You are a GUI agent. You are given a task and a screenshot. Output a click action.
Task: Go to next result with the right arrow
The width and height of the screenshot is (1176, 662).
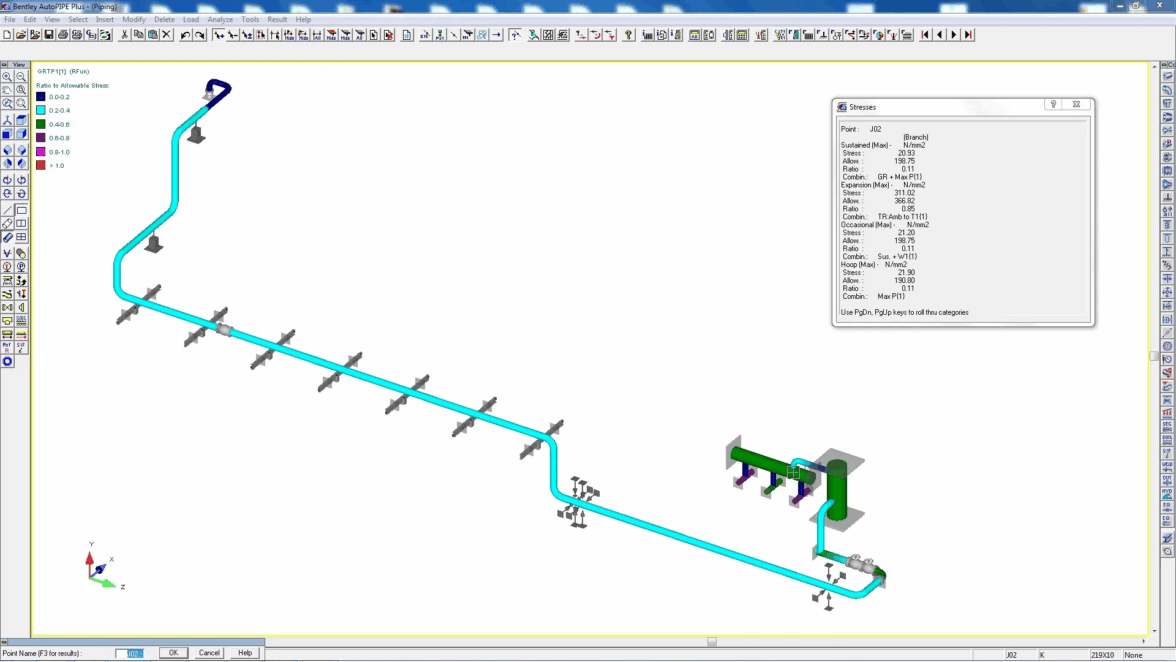pyautogui.click(x=953, y=35)
